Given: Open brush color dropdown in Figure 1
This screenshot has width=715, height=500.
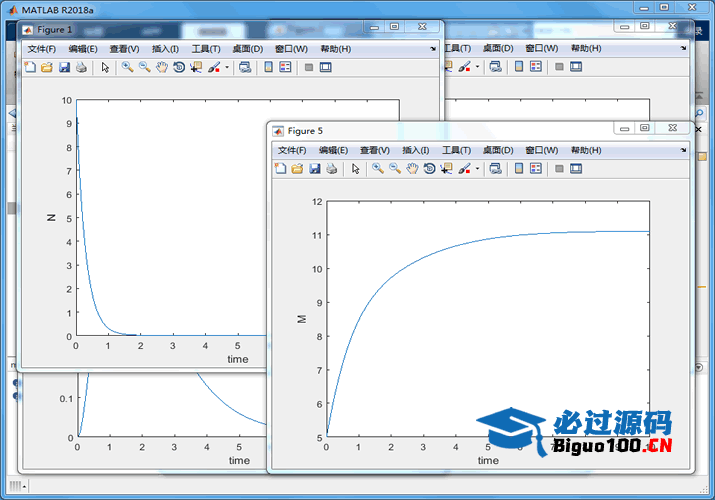Looking at the screenshot, I should point(227,67).
